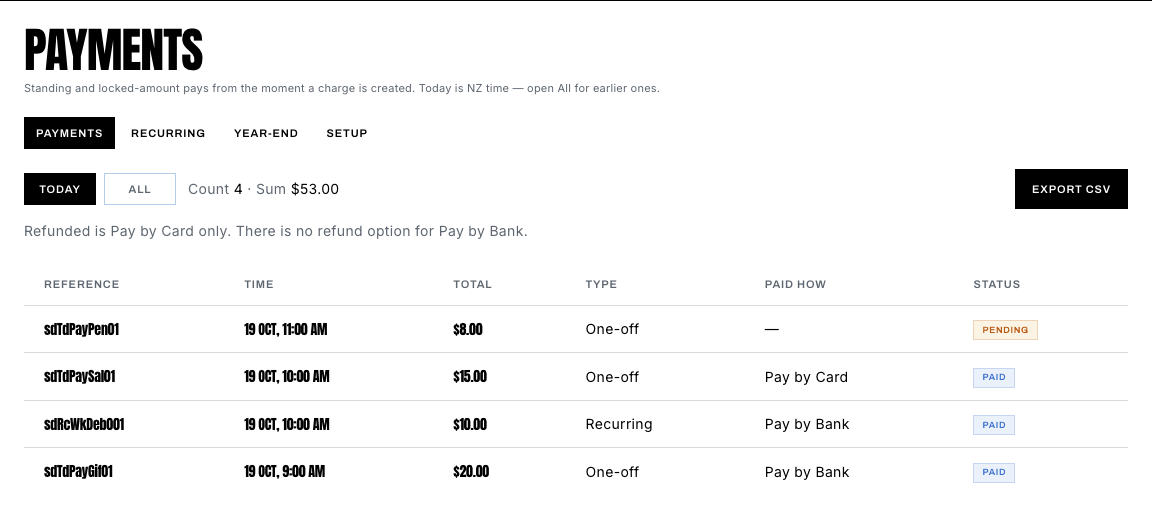Click One-off type in sdTdPayGif01 row
This screenshot has width=1152, height=519.
pos(612,472)
